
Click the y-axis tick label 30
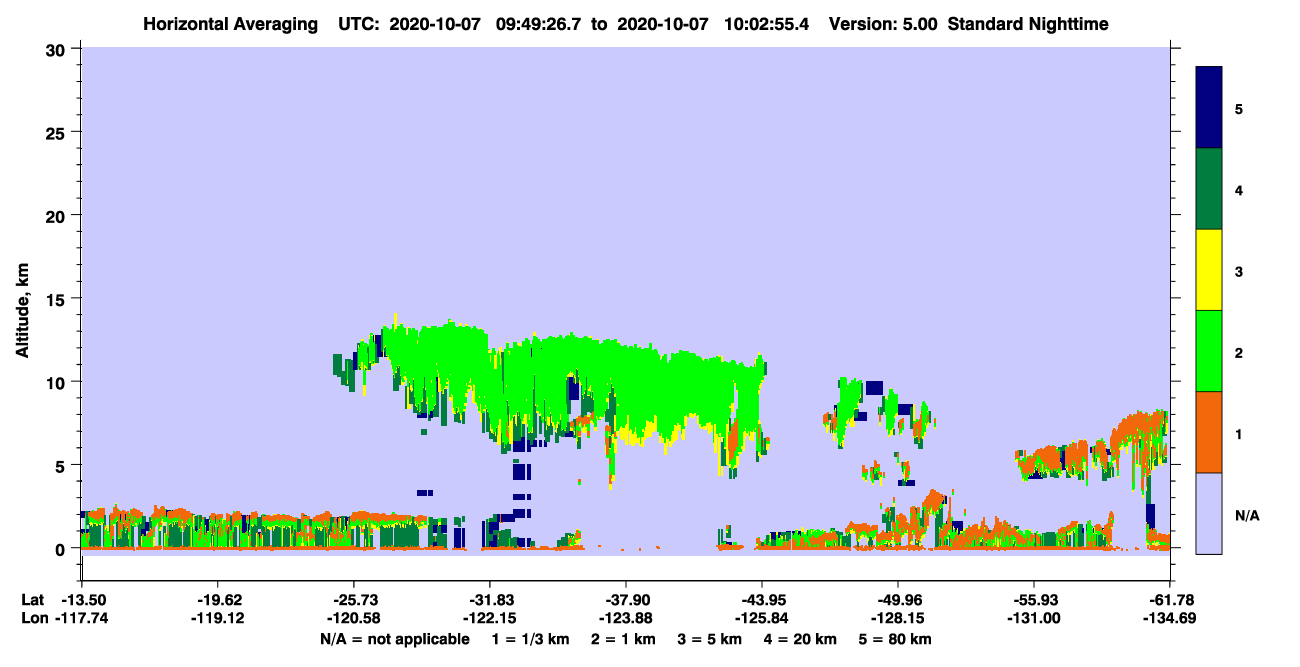click(x=58, y=49)
